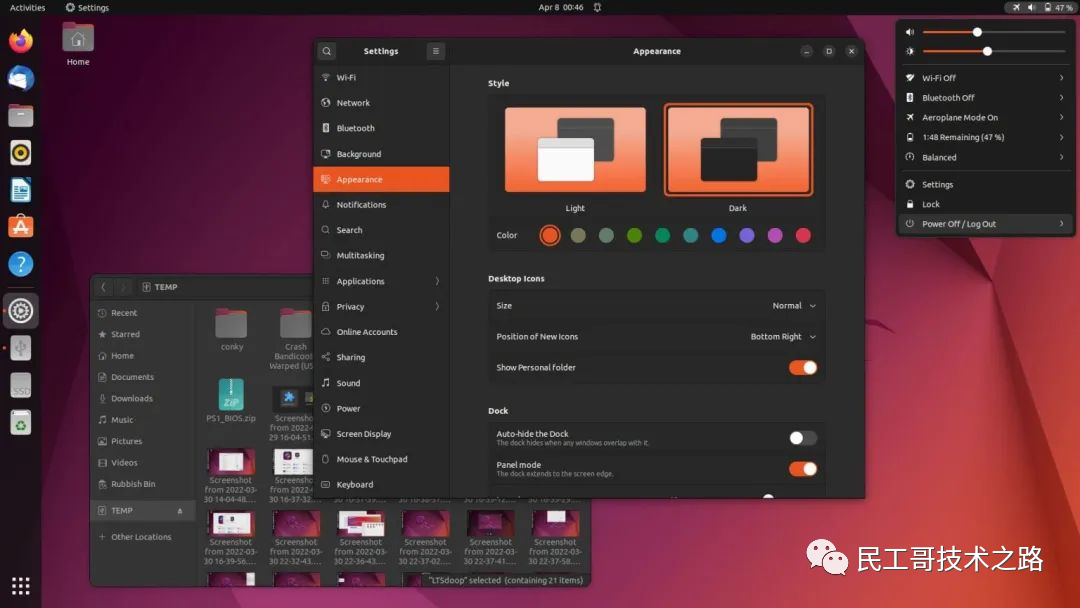Adjust the volume slider in system menu
Image resolution: width=1080 pixels, height=608 pixels.
coord(994,32)
